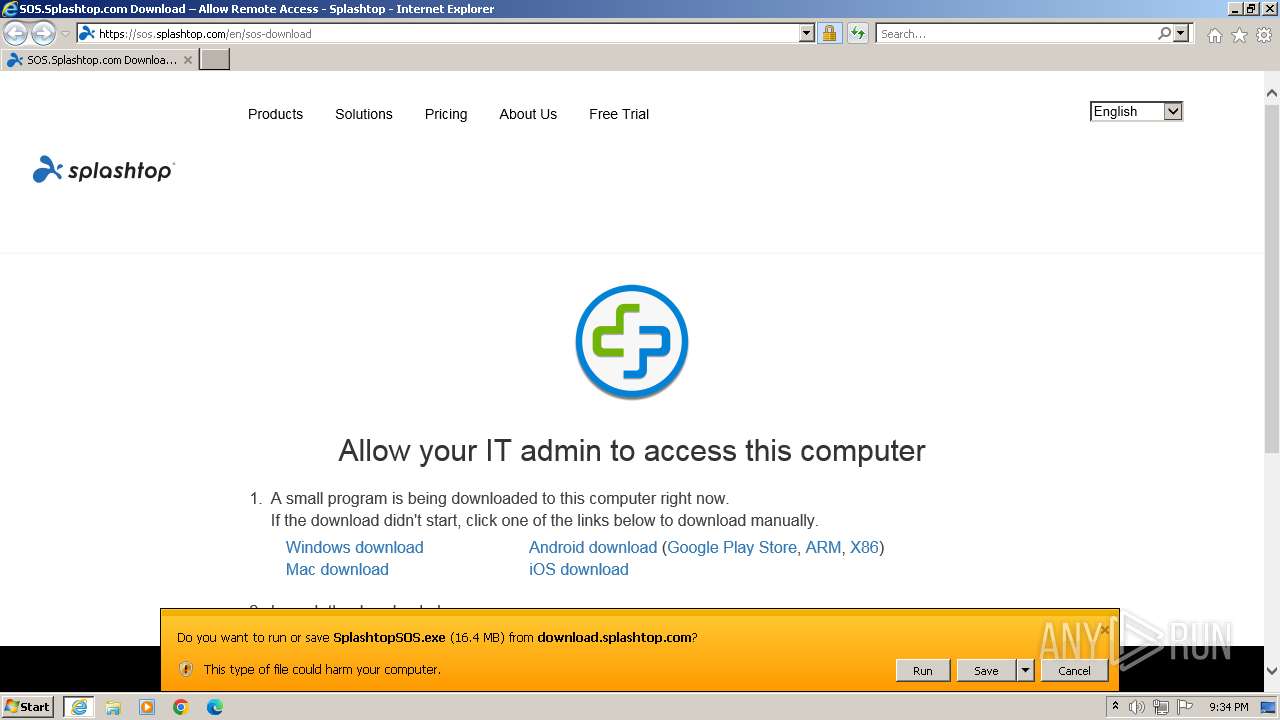Click the 9:34 PM clock
Screen dimensions: 1280x720
(x=1228, y=707)
